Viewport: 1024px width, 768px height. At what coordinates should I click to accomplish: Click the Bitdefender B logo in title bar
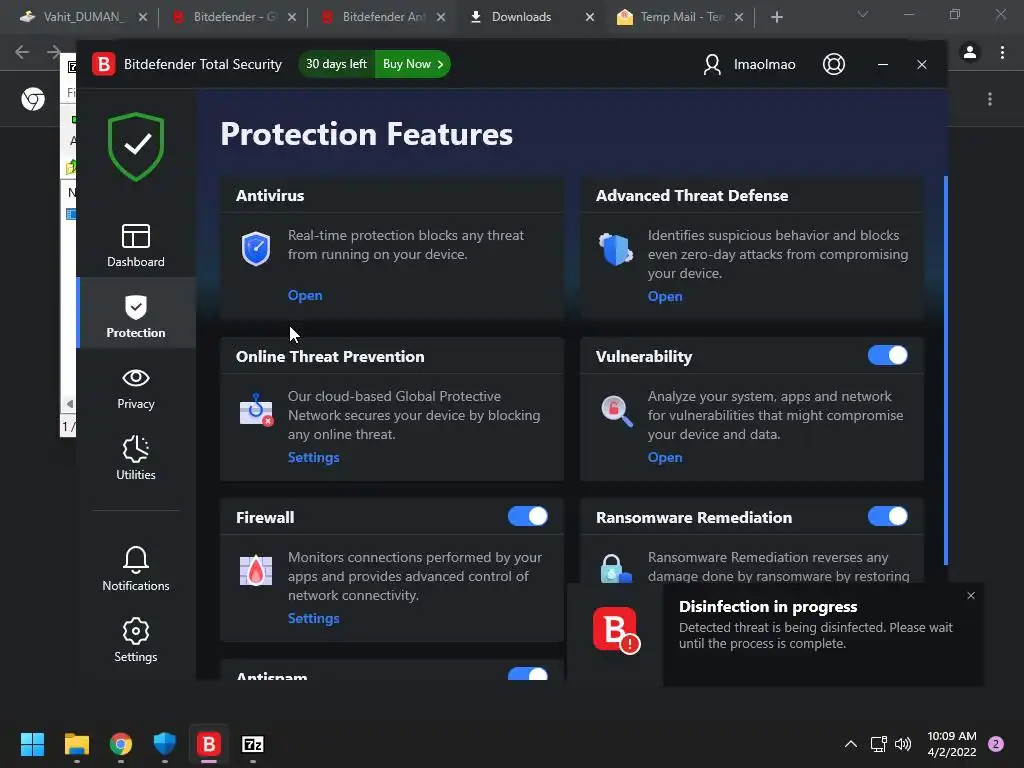(x=103, y=64)
